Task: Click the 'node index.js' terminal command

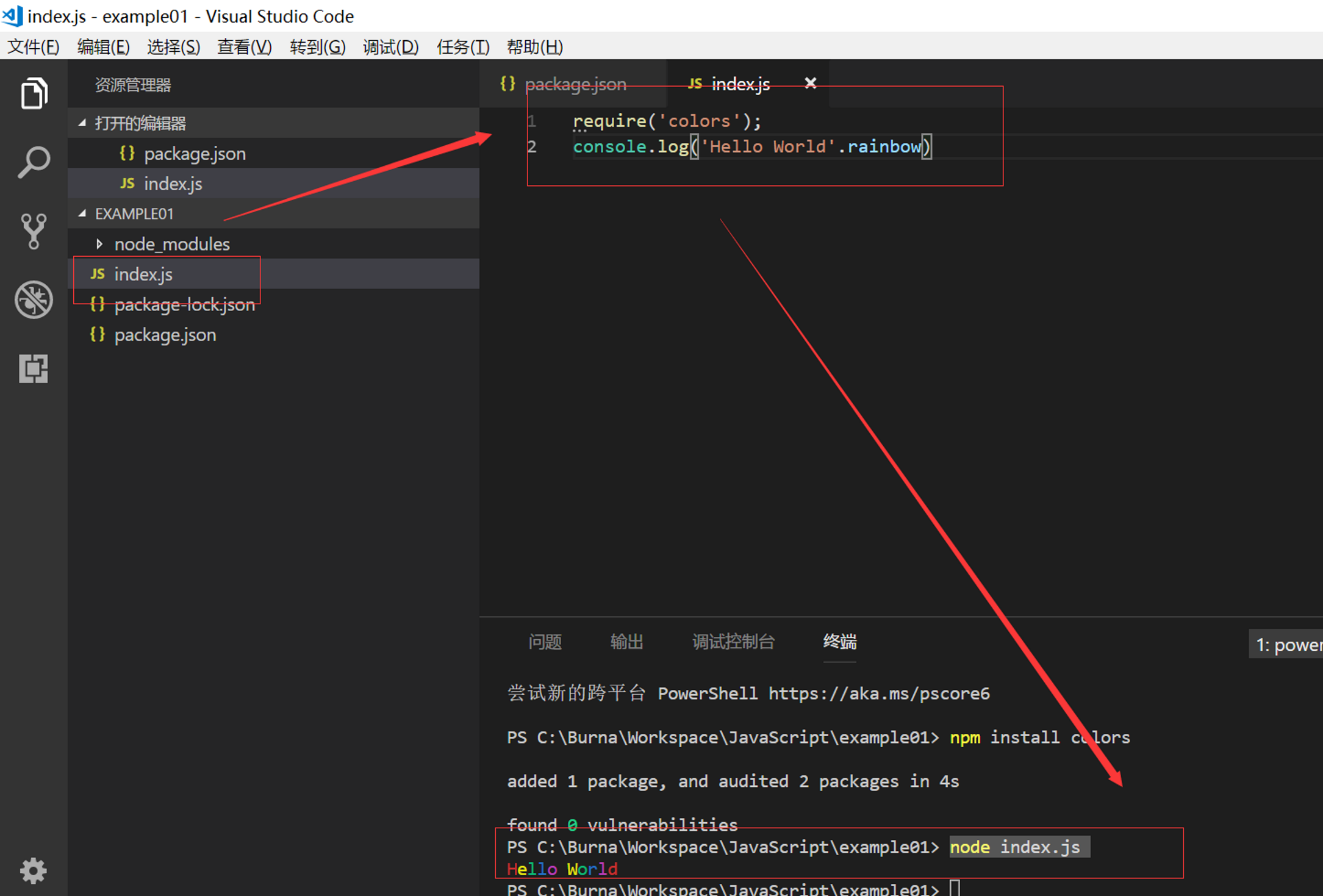Action: pyautogui.click(x=1014, y=847)
